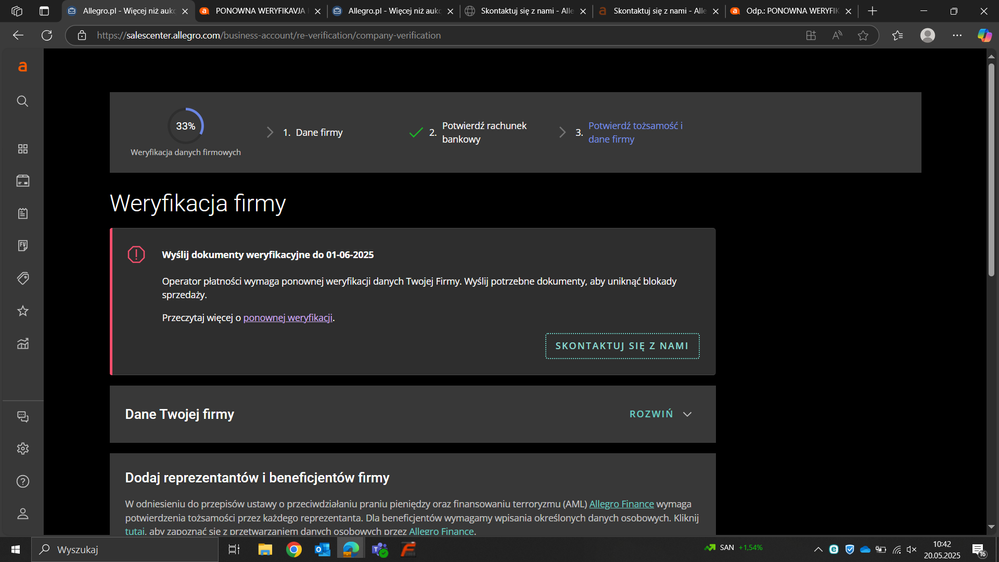This screenshot has width=999, height=562.
Task: Follow the ponownej weryfikacji link
Action: [x=287, y=318]
